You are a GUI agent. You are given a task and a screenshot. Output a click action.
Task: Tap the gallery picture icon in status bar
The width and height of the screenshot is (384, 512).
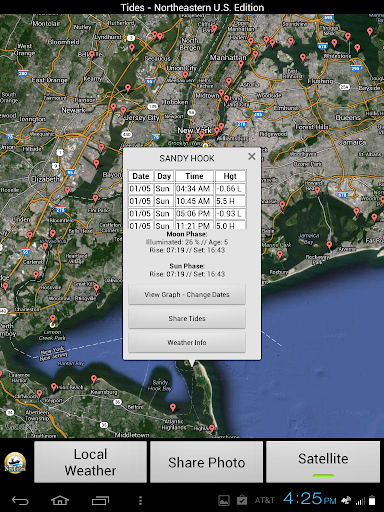point(224,500)
